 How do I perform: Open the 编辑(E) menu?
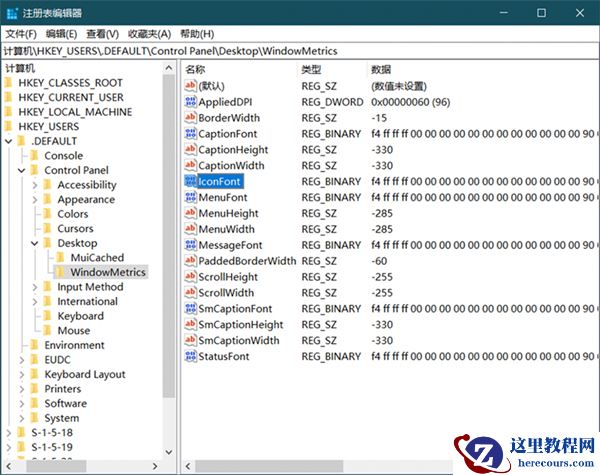(x=61, y=34)
